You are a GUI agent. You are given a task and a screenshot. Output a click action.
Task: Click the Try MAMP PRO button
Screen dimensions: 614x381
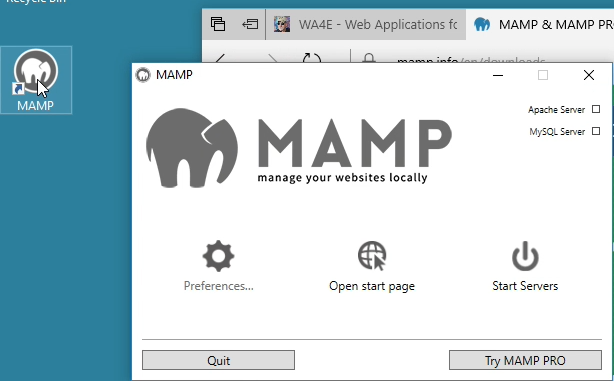(525, 360)
